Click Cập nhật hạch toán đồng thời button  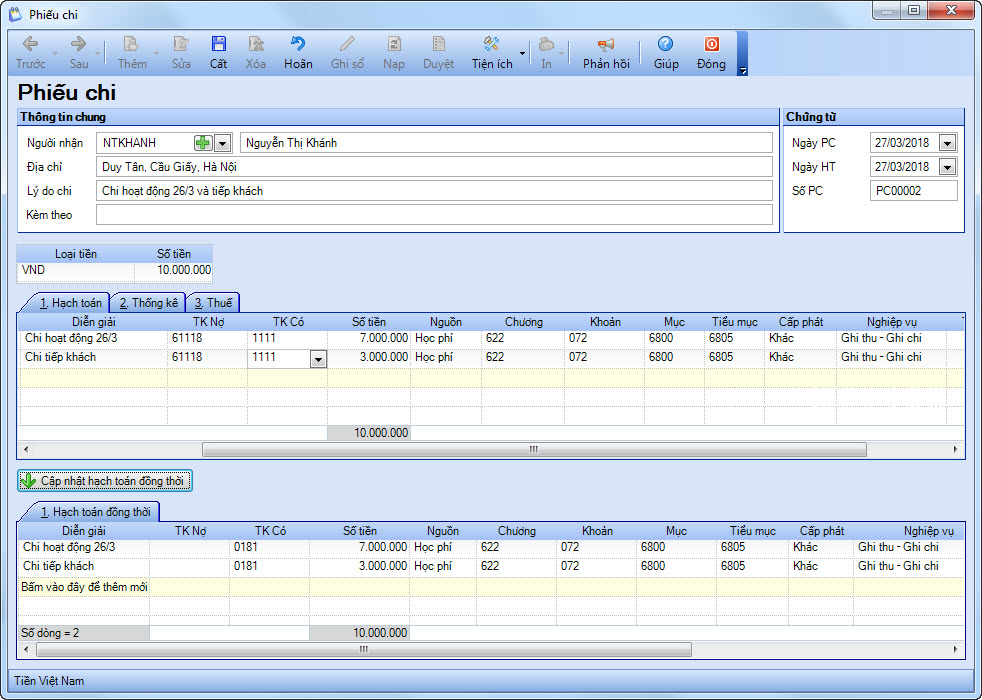105,481
